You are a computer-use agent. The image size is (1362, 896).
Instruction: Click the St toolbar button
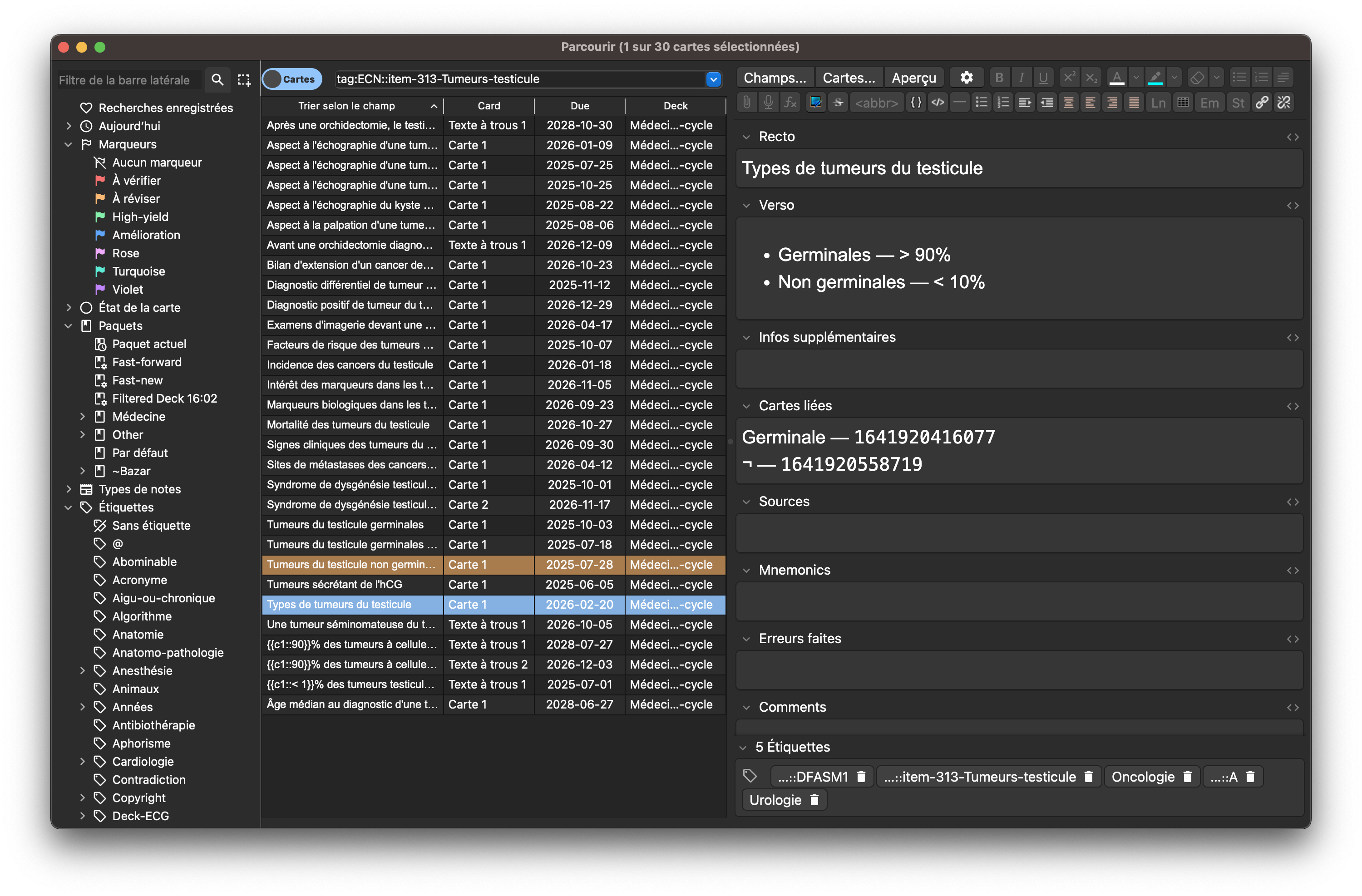(1238, 103)
